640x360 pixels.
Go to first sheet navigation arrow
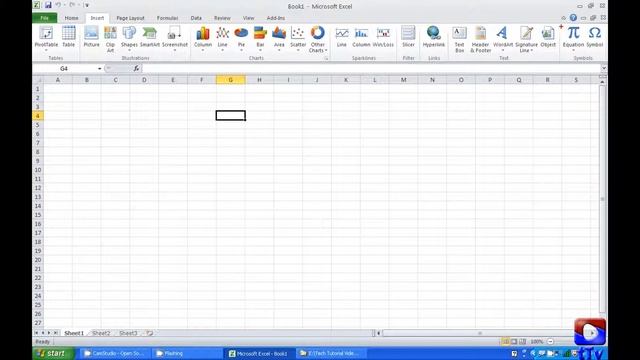coord(36,333)
